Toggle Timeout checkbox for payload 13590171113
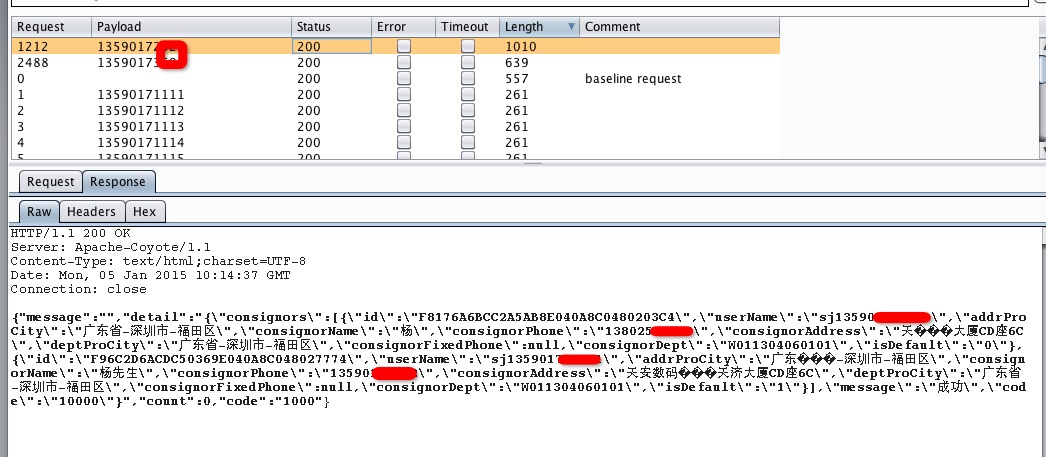This screenshot has width=1046, height=457. 468,126
